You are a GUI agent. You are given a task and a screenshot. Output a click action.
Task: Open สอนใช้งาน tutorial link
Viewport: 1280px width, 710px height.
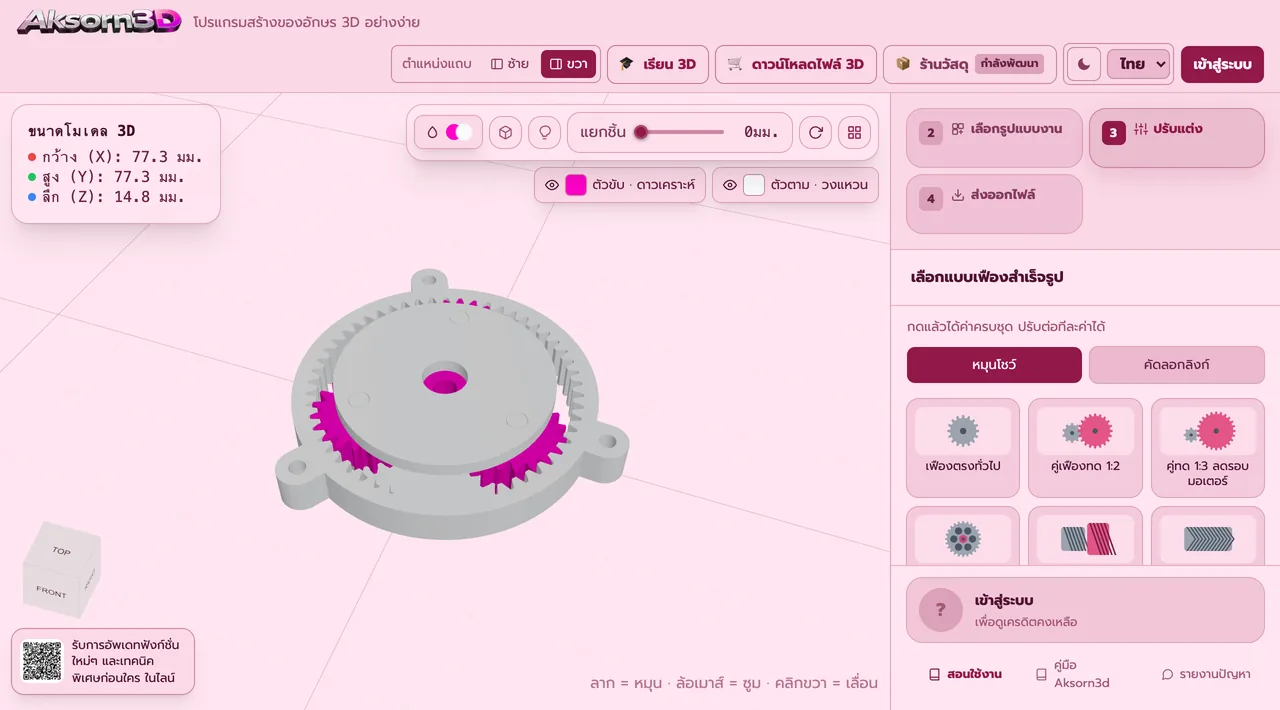pos(965,674)
